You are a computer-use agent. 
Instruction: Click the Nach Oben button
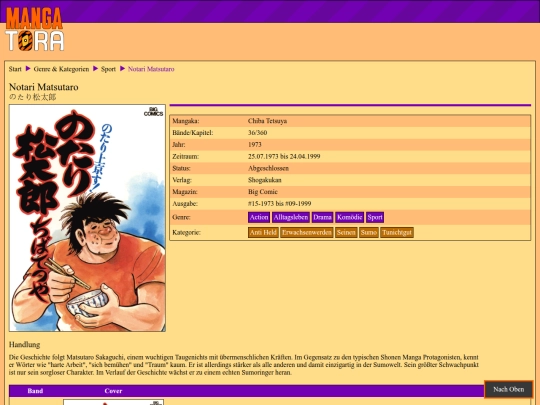coord(509,390)
